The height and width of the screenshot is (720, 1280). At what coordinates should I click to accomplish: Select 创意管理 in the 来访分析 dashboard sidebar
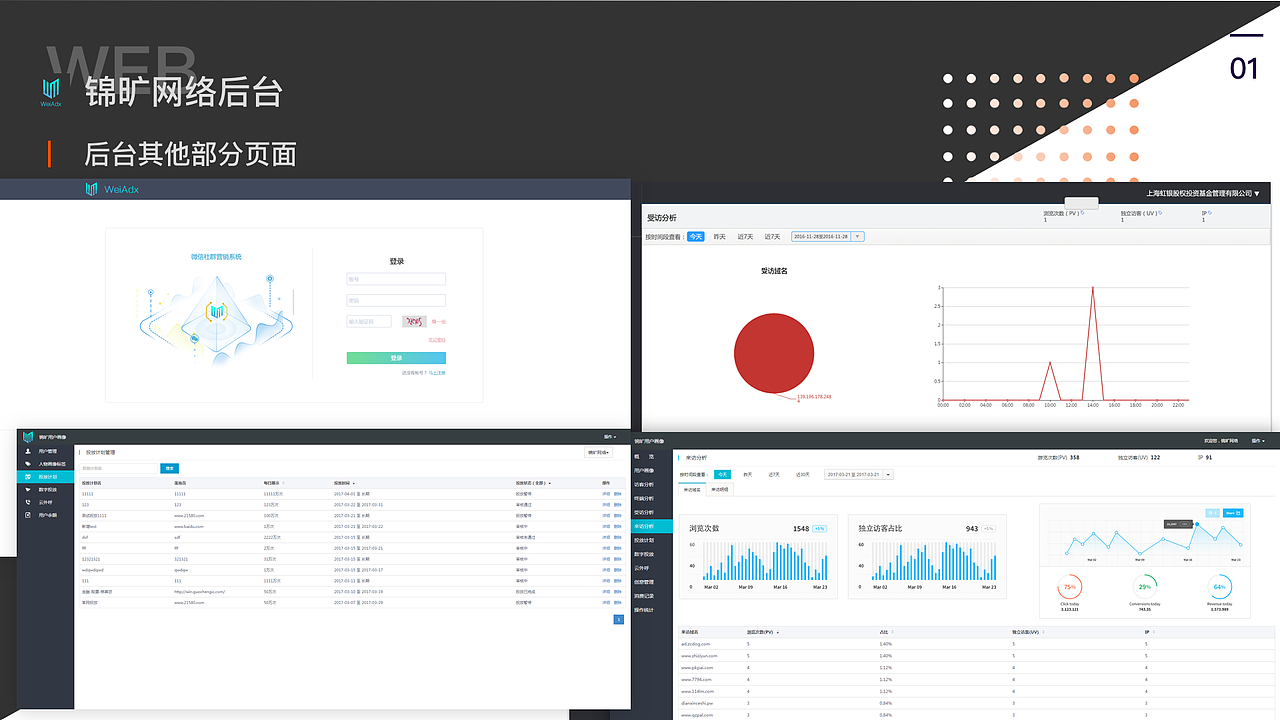point(644,581)
